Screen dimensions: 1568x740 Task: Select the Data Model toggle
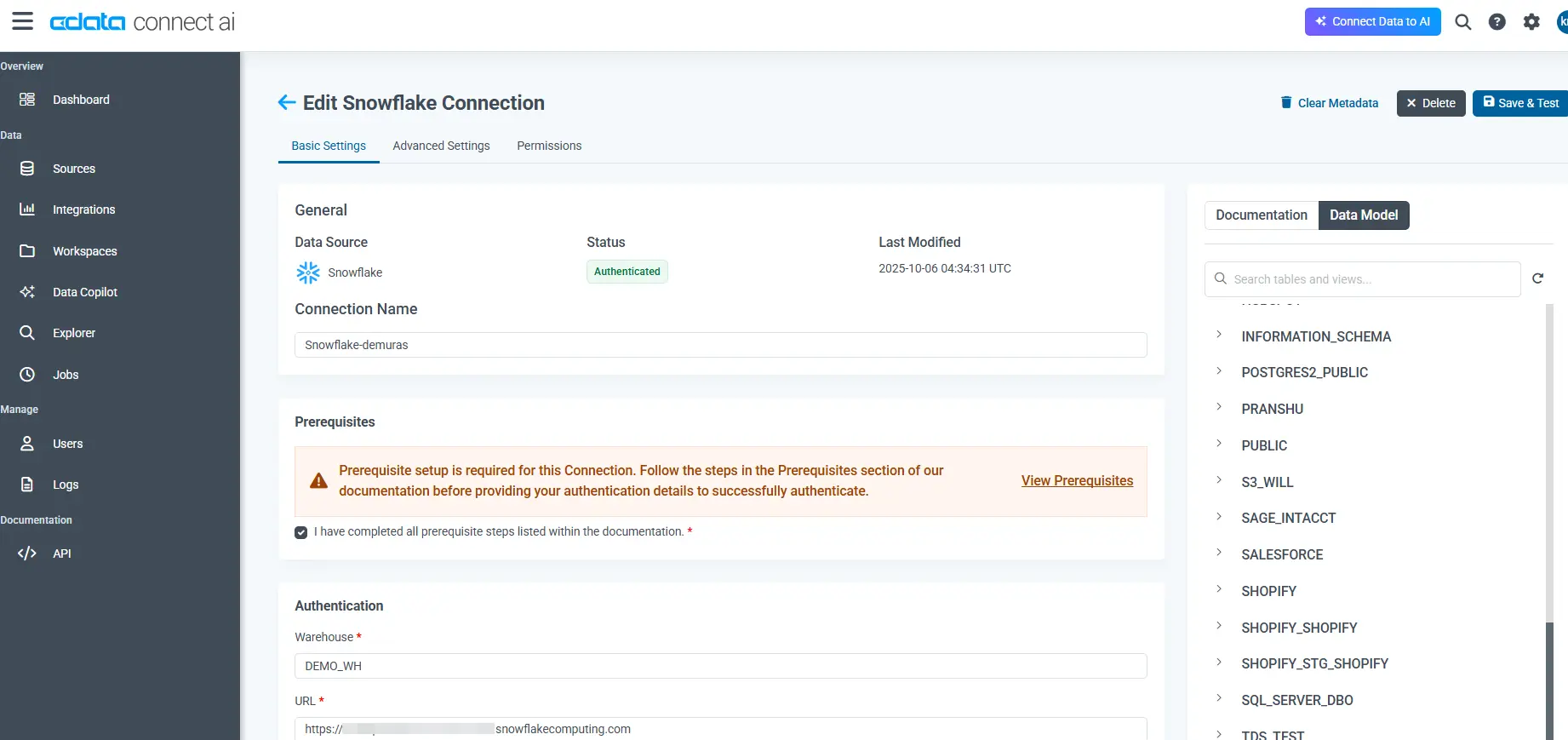[1363, 215]
